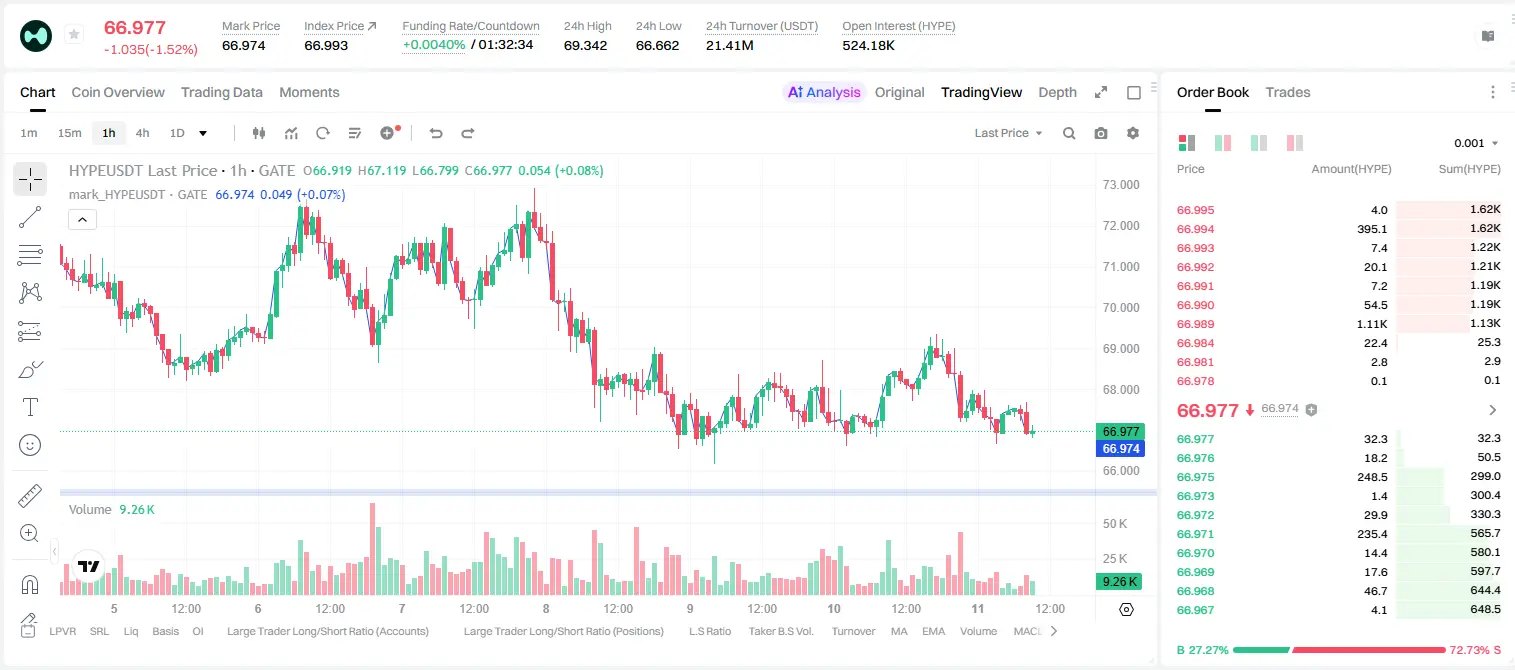This screenshot has width=1515, height=670.
Task: Toggle the asks-only order book view
Action: pos(1295,143)
